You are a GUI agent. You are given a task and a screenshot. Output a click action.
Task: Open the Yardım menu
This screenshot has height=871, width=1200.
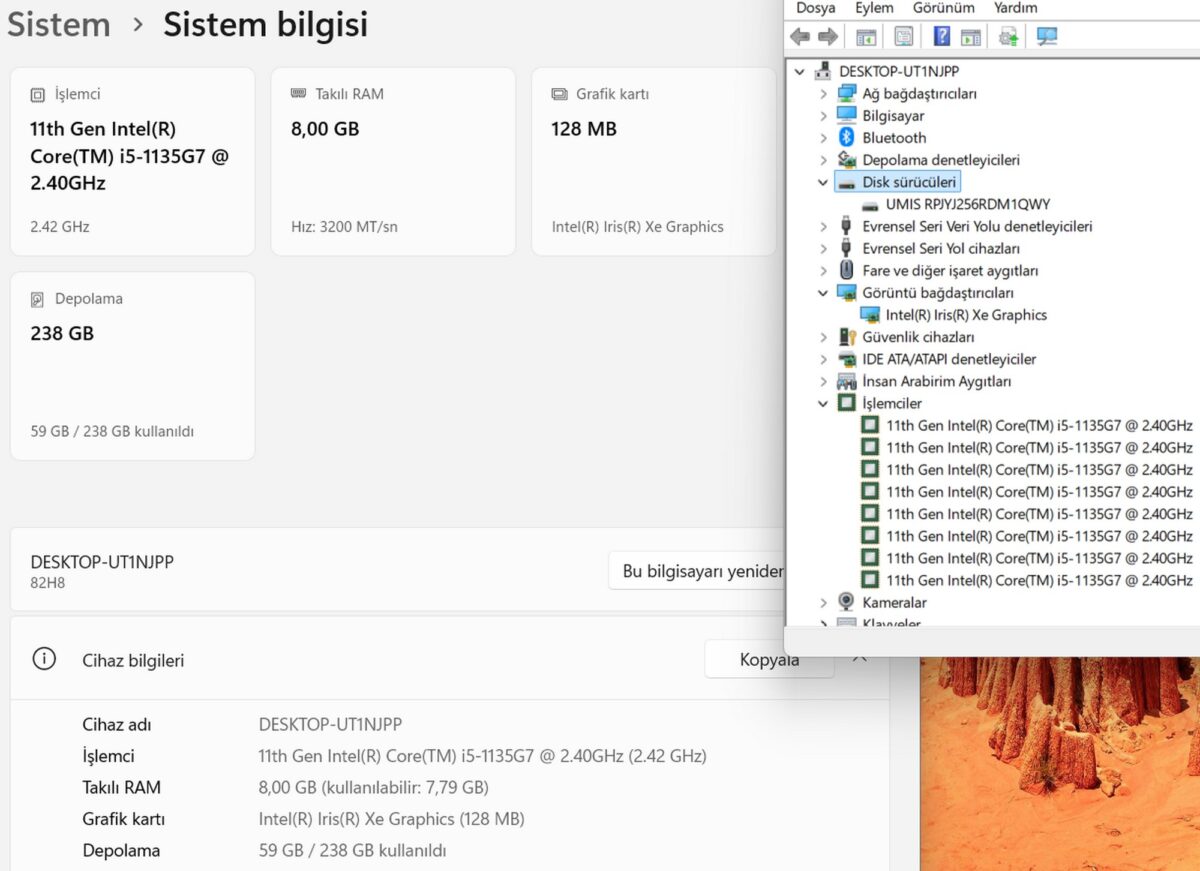coord(1015,8)
